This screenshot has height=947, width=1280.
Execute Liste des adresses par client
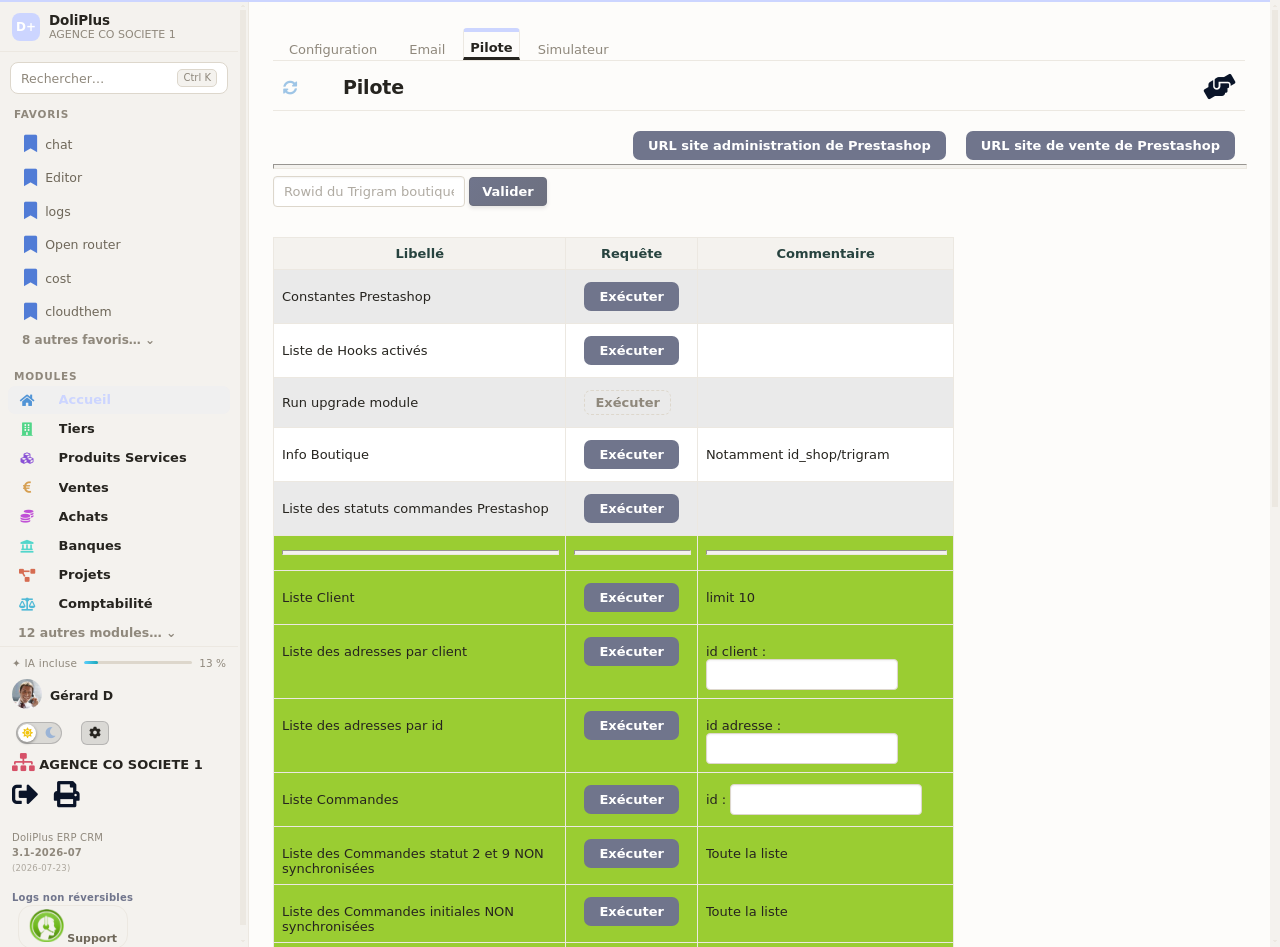pyautogui.click(x=631, y=652)
